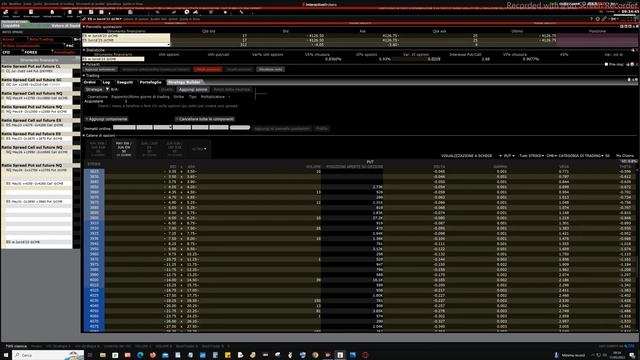
Task: Collapse the Pannello quotazioni section
Action: click(84, 27)
